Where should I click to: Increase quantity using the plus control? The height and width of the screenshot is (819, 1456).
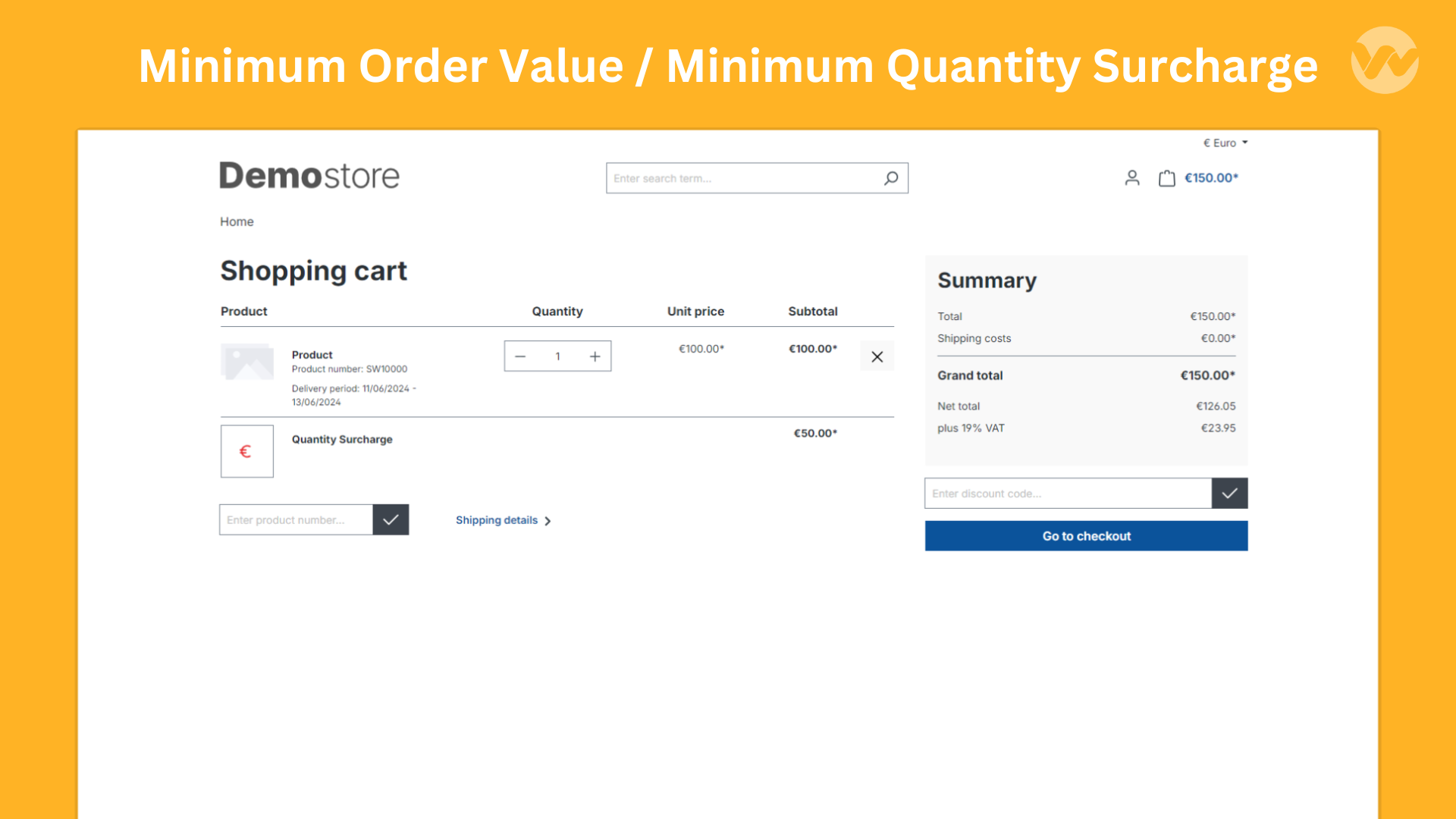595,356
